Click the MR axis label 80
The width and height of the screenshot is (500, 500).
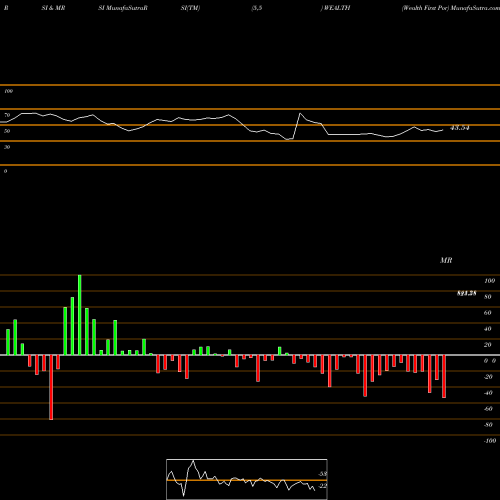point(488,297)
